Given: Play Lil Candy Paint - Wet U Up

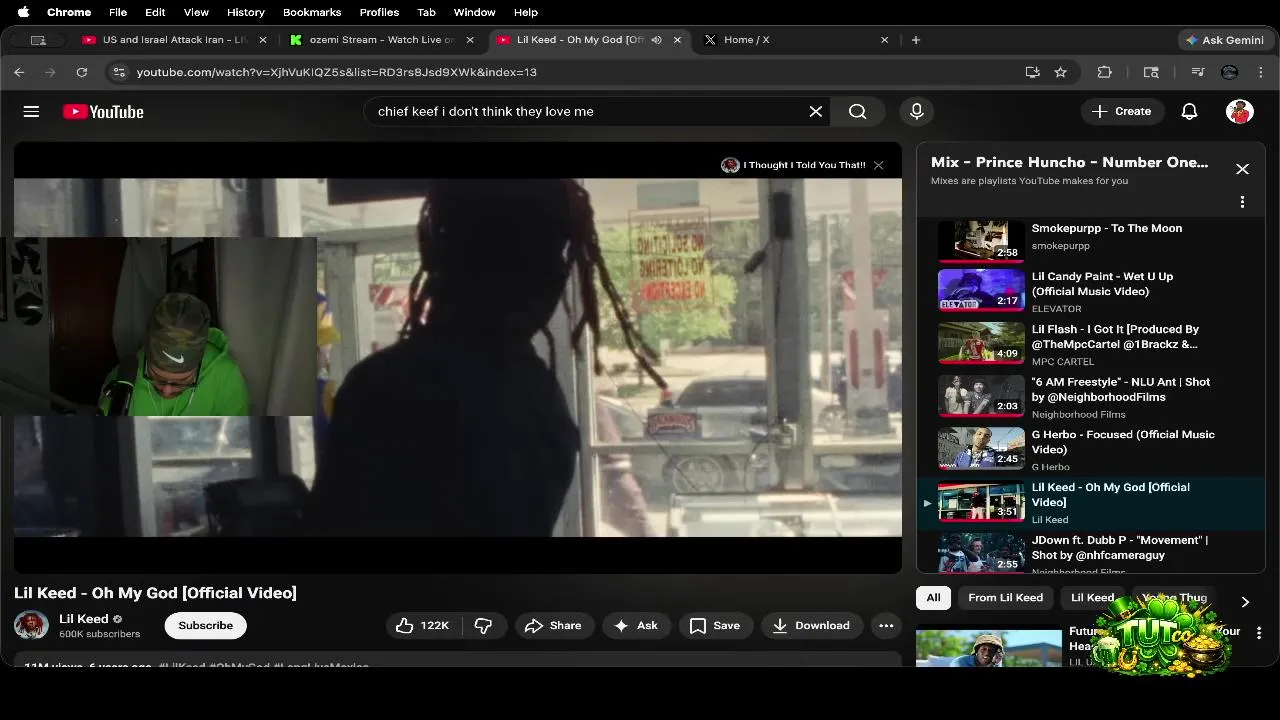Looking at the screenshot, I should coord(1090,292).
